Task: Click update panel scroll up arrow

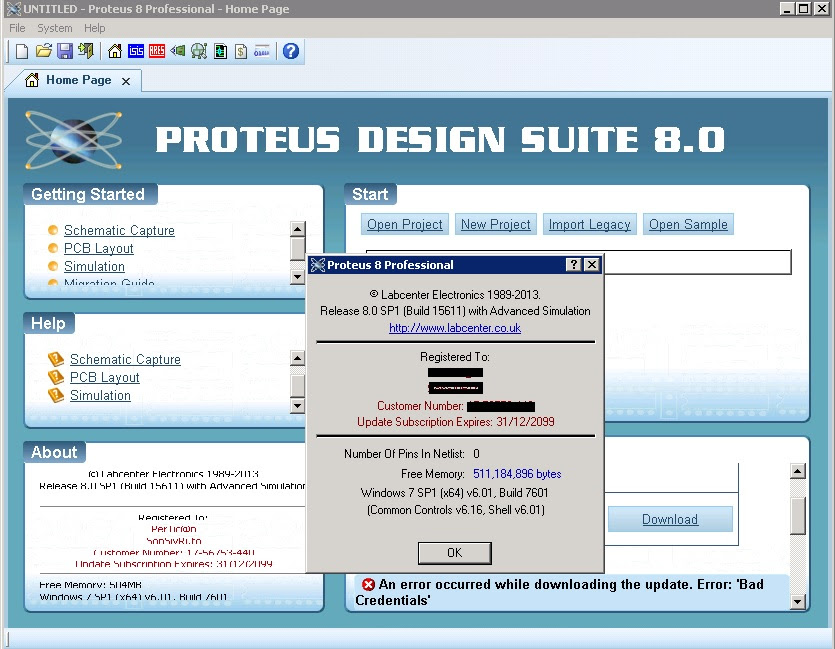Action: pyautogui.click(x=797, y=471)
